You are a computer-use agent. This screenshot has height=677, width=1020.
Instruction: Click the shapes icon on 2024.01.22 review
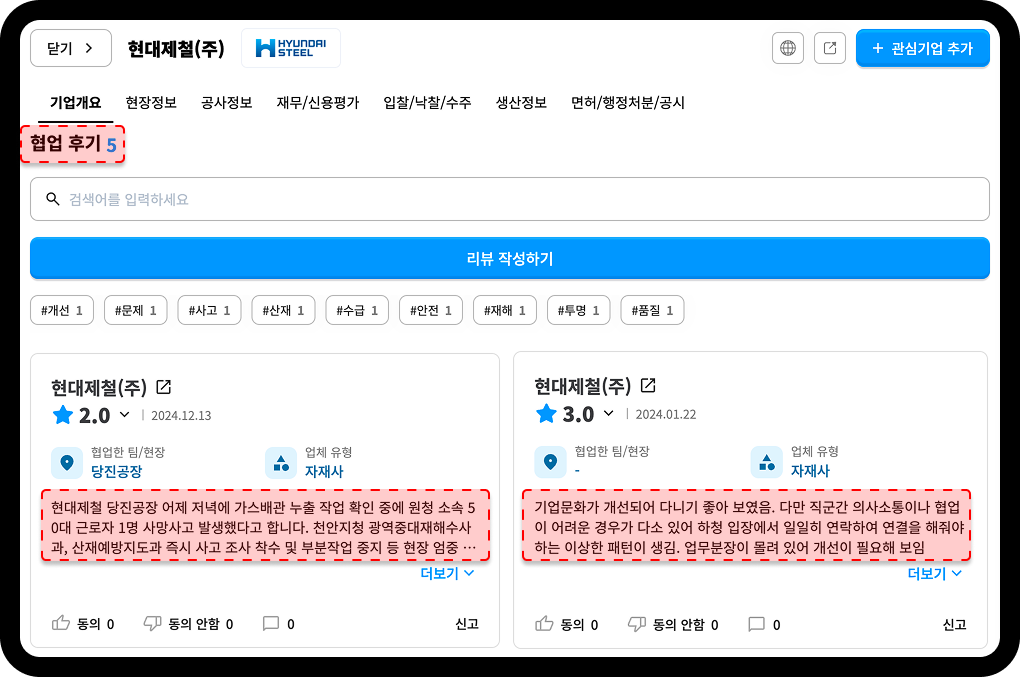click(766, 462)
